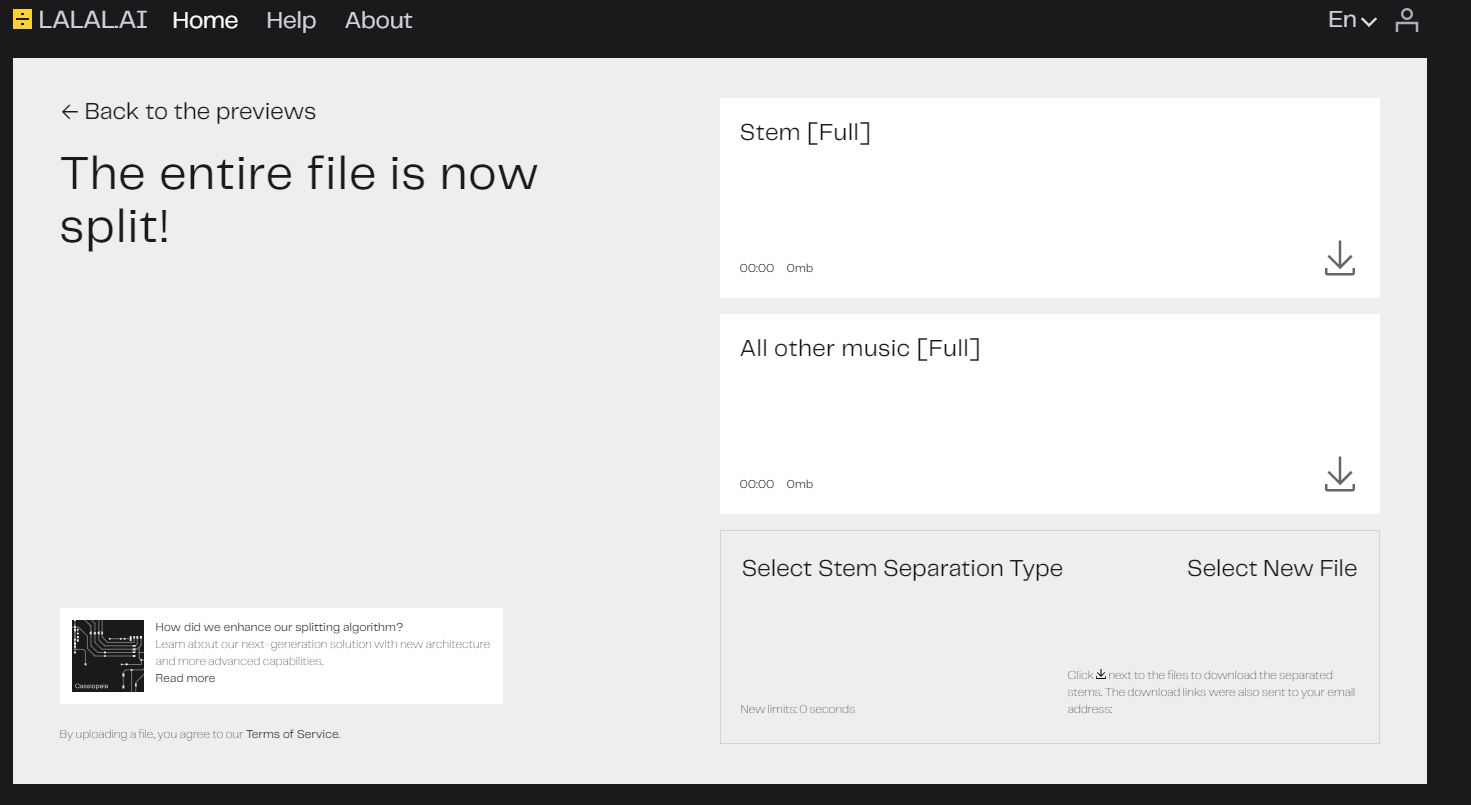Download the All other music [Full] track

(x=1339, y=474)
